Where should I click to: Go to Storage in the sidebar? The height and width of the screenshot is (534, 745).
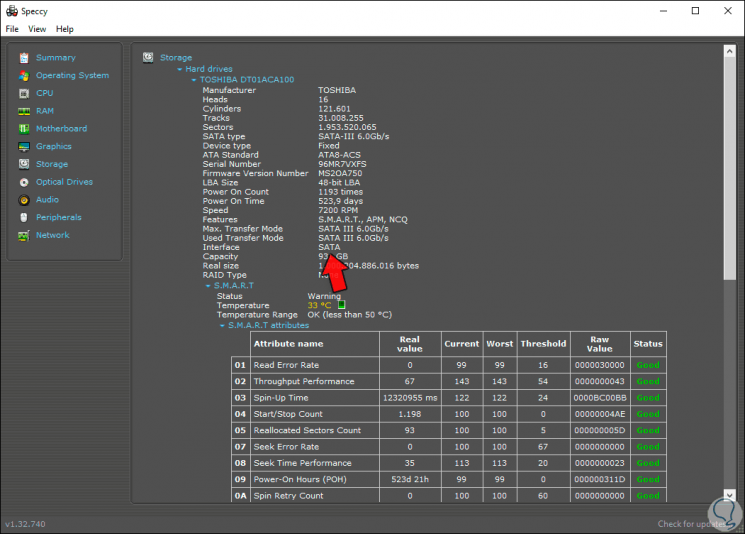[52, 164]
